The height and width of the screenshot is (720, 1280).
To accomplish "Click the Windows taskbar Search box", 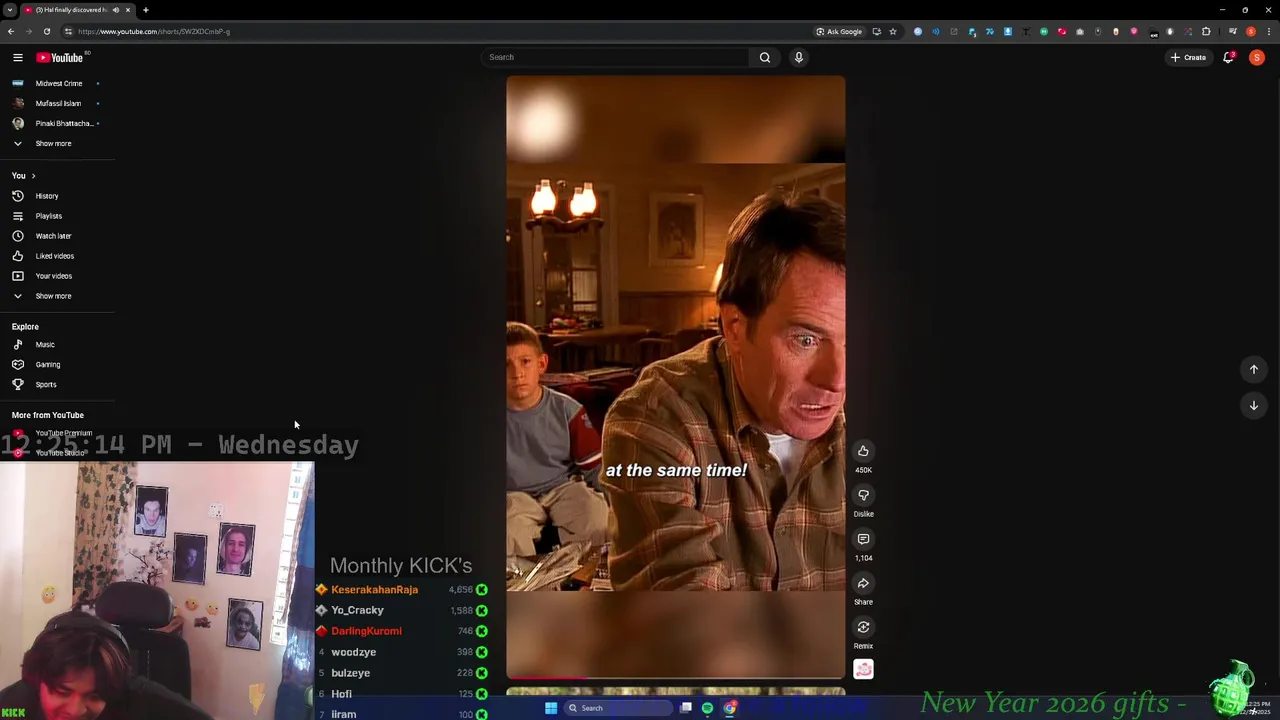I will [616, 708].
